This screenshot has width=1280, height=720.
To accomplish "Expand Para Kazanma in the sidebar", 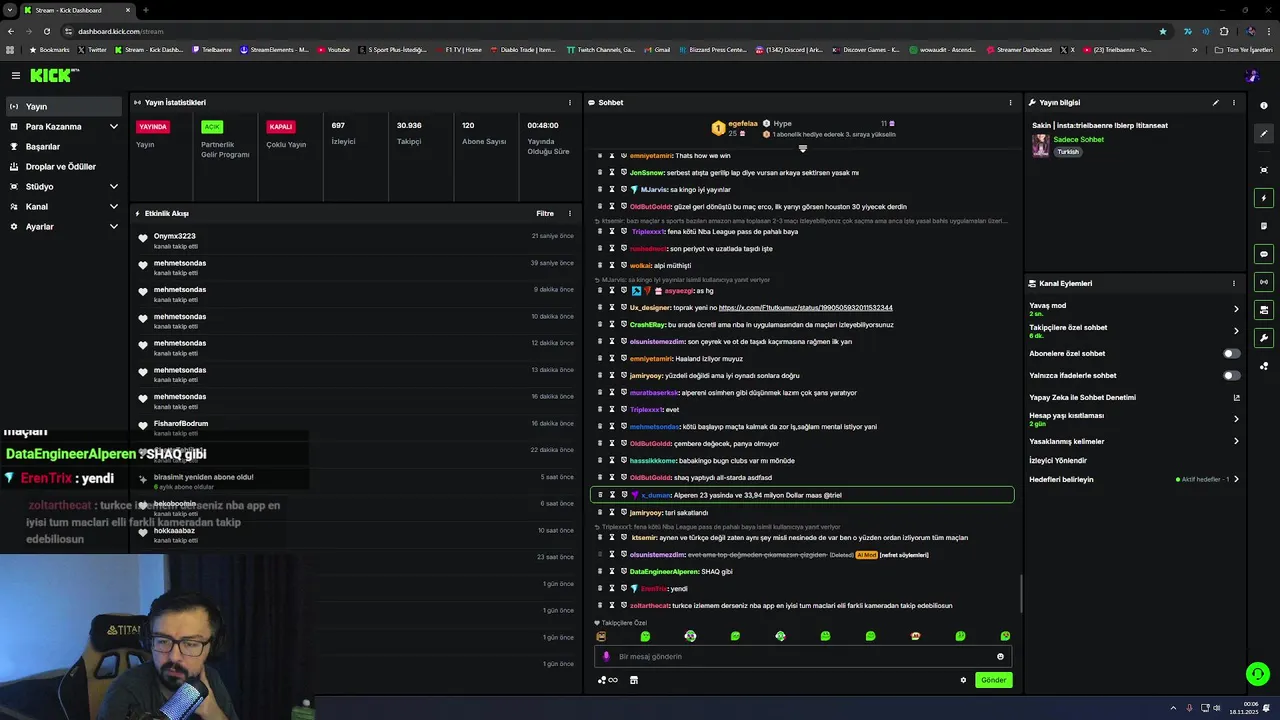I will point(64,127).
